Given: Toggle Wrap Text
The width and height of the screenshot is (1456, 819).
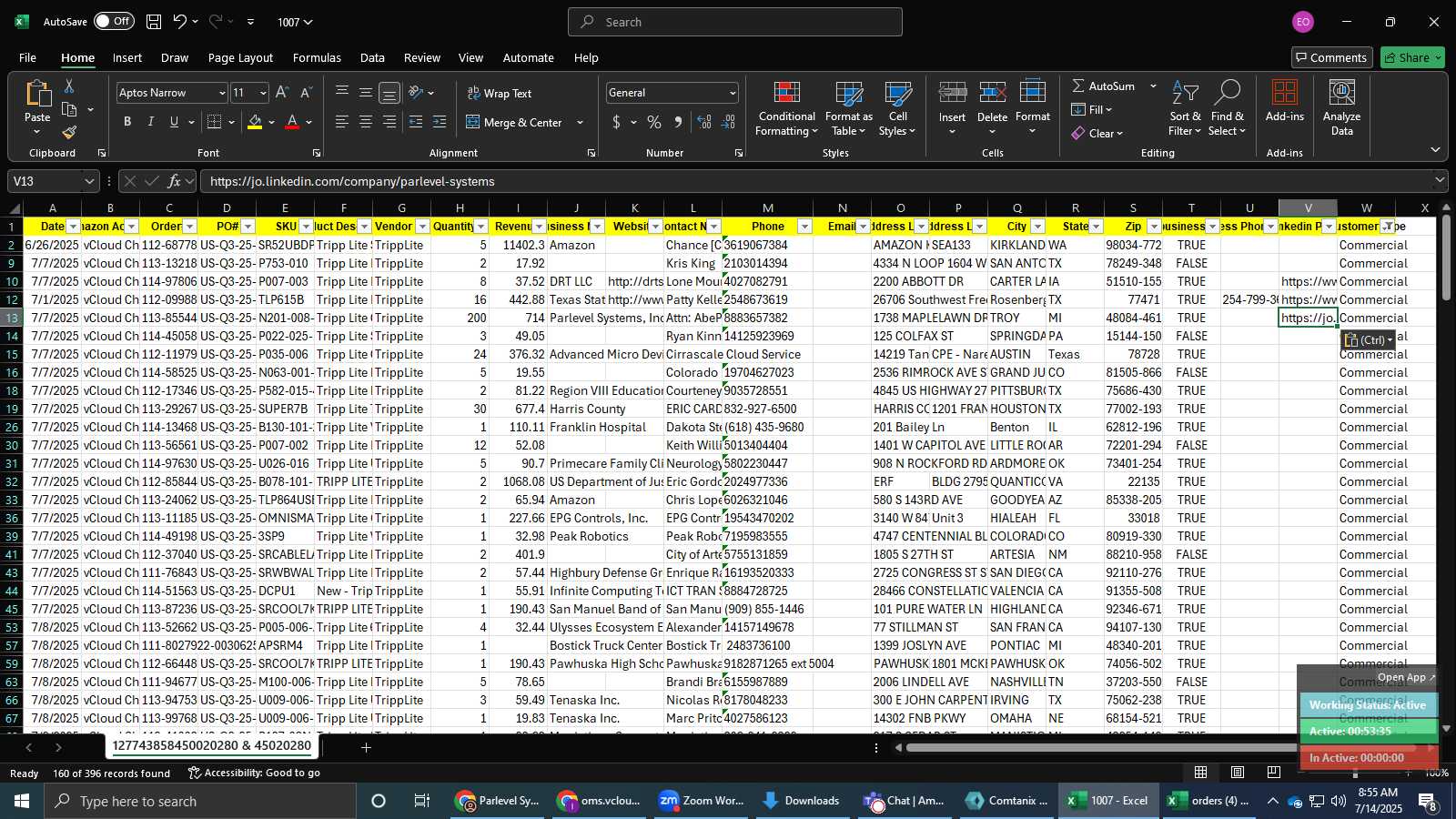Looking at the screenshot, I should click(500, 93).
